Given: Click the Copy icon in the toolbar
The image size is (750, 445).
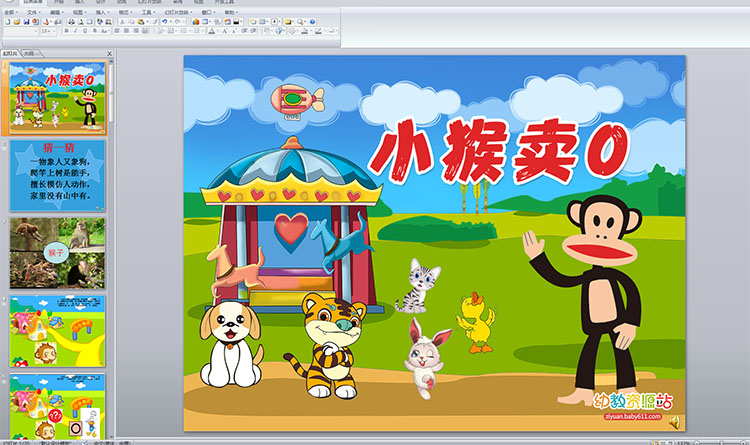Looking at the screenshot, I should pos(131,22).
